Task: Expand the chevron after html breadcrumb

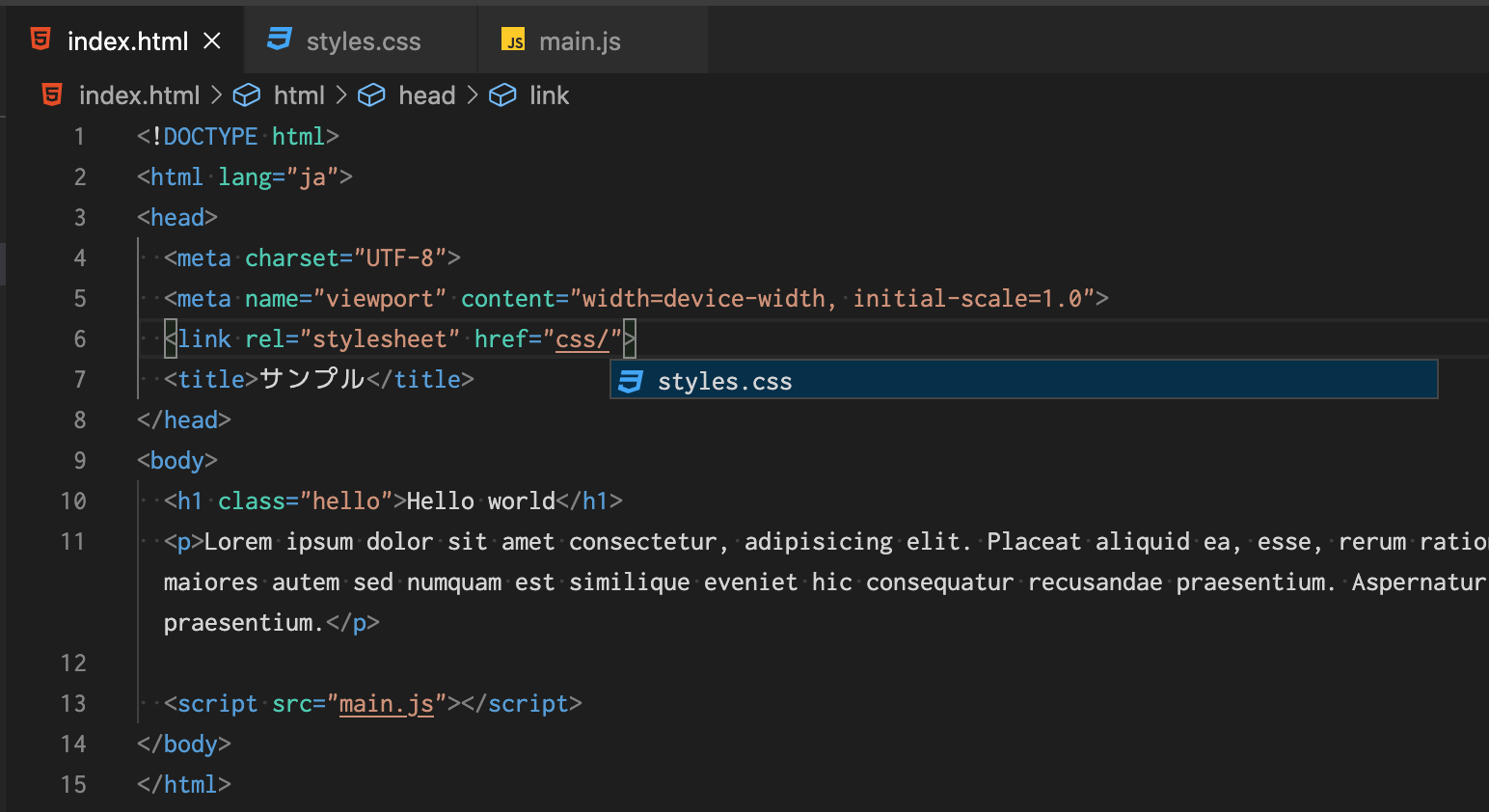Action: pos(341,95)
